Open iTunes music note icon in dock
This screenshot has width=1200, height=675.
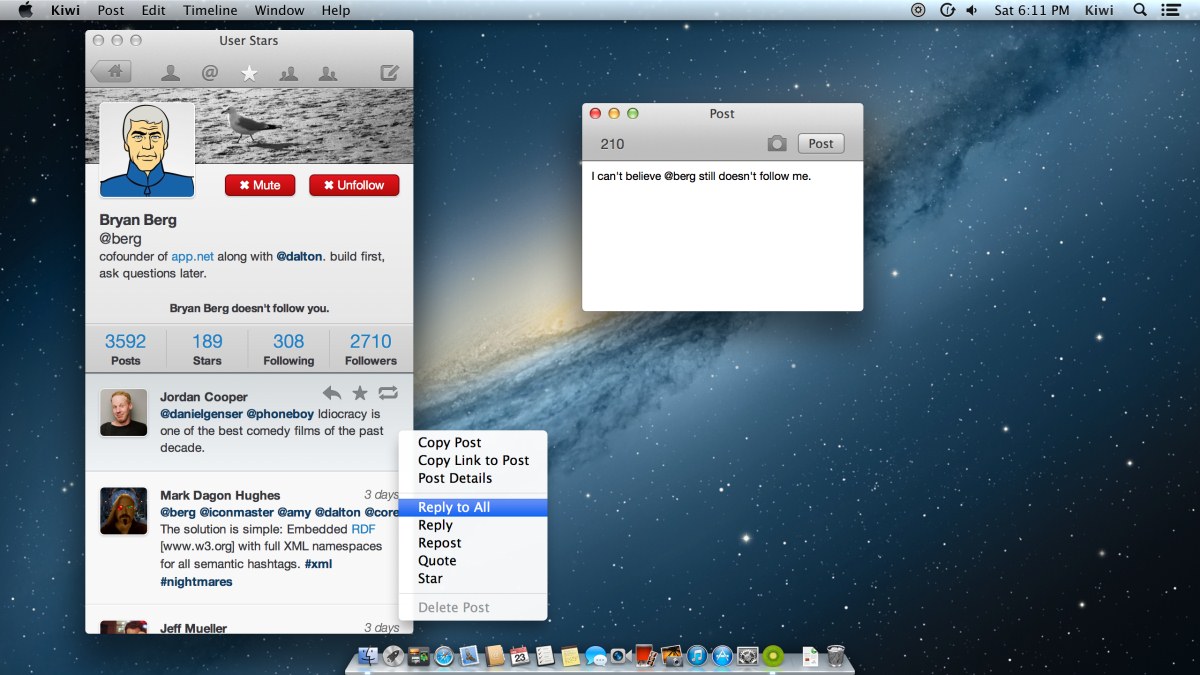(697, 656)
